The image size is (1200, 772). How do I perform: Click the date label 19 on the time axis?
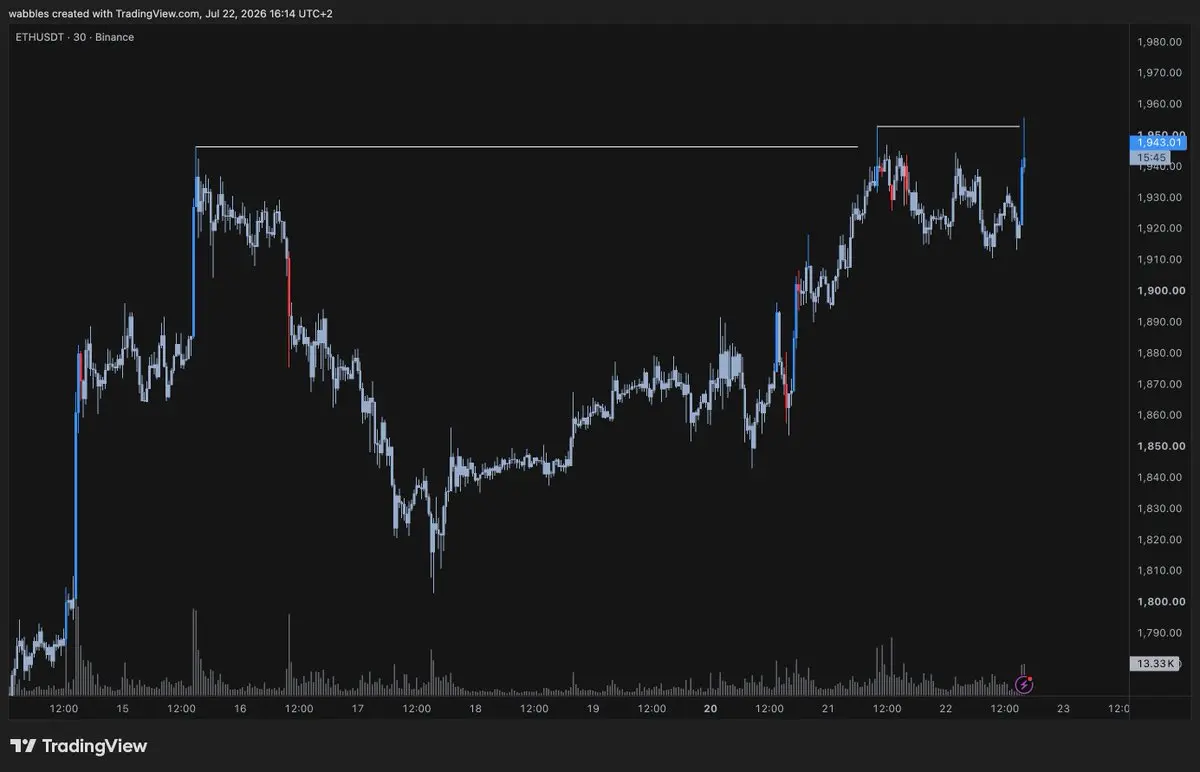tap(593, 708)
